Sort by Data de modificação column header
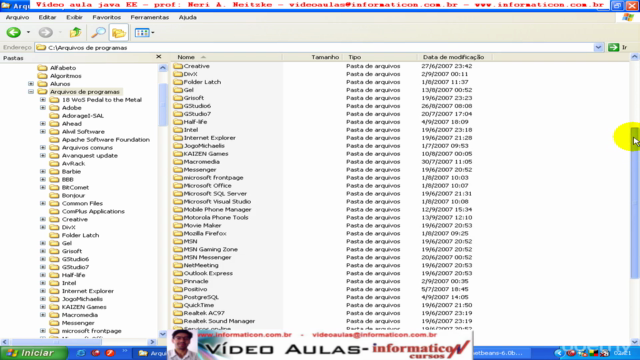The height and width of the screenshot is (360, 640). 455,57
